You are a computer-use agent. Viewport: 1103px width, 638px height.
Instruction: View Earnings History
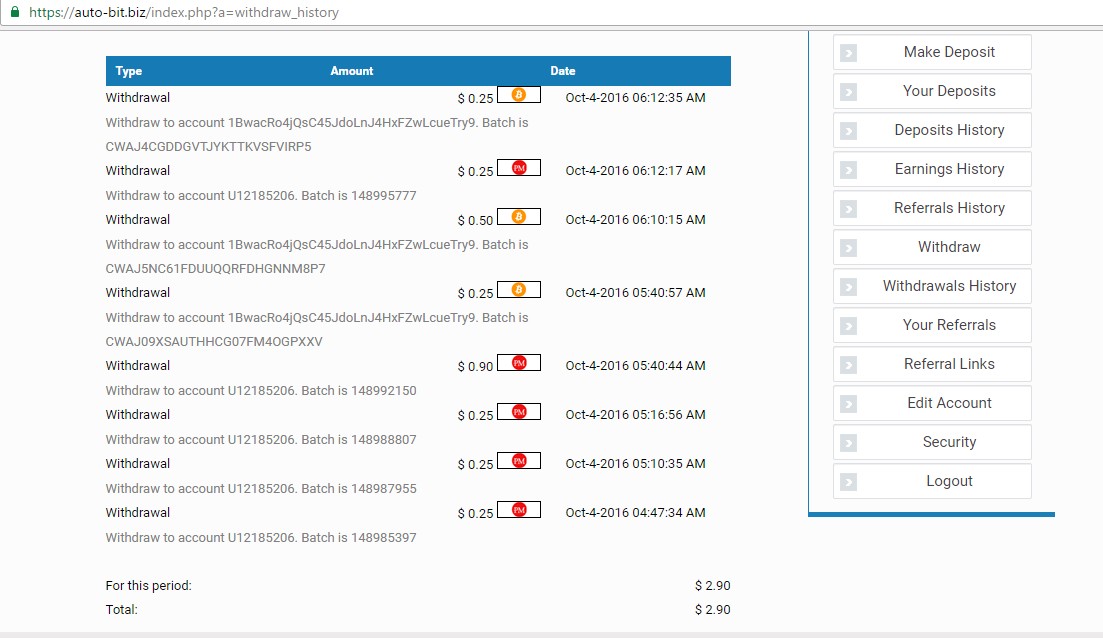[932, 169]
